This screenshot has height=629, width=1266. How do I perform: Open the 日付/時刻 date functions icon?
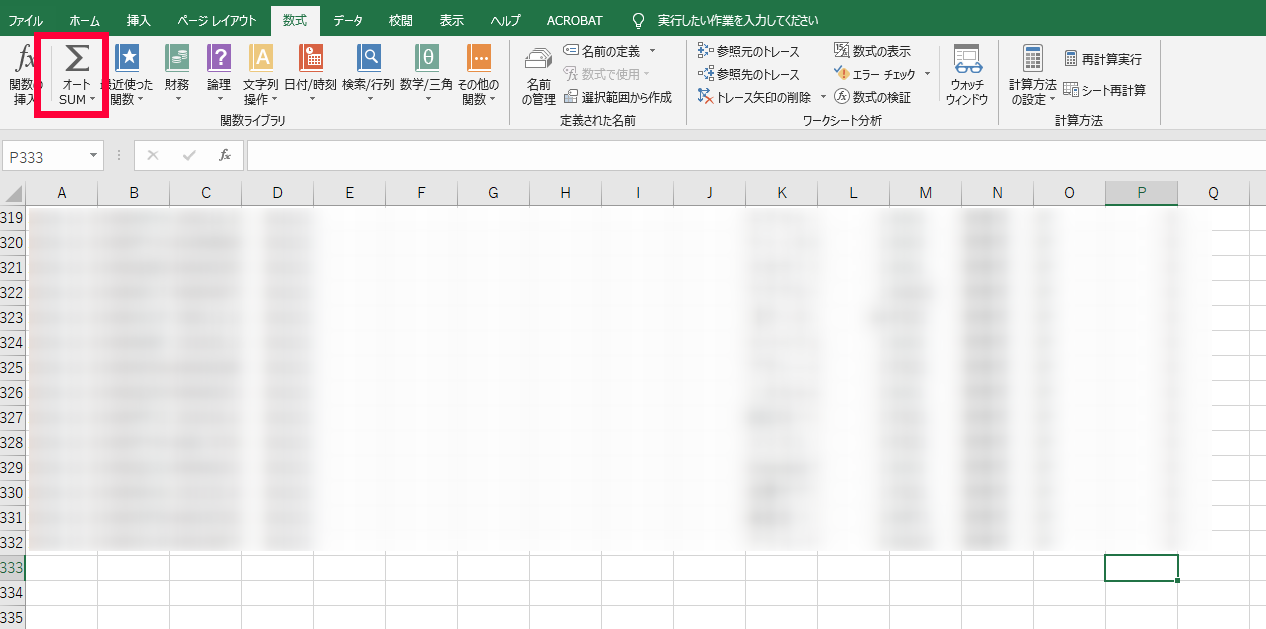(x=310, y=60)
